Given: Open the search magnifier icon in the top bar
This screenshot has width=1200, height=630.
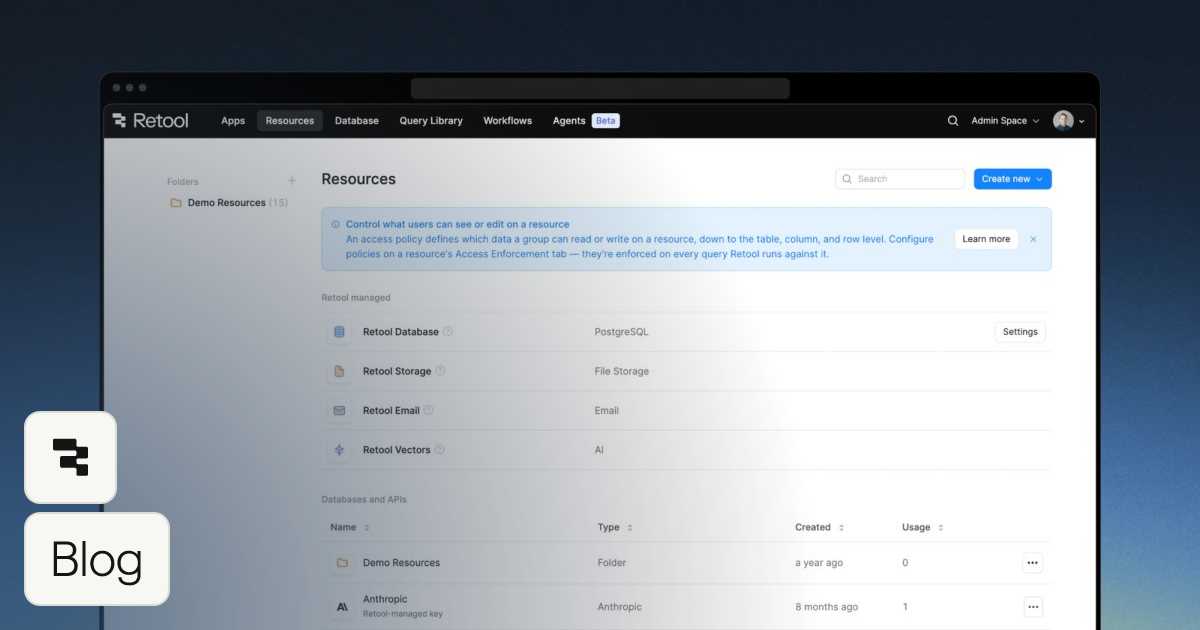Looking at the screenshot, I should click(953, 121).
